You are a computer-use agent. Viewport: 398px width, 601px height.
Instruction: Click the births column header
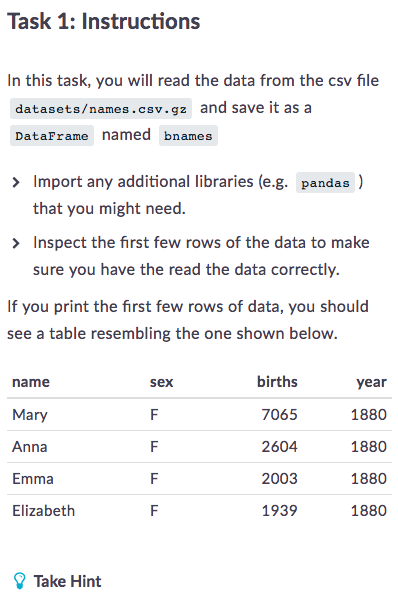click(x=277, y=382)
